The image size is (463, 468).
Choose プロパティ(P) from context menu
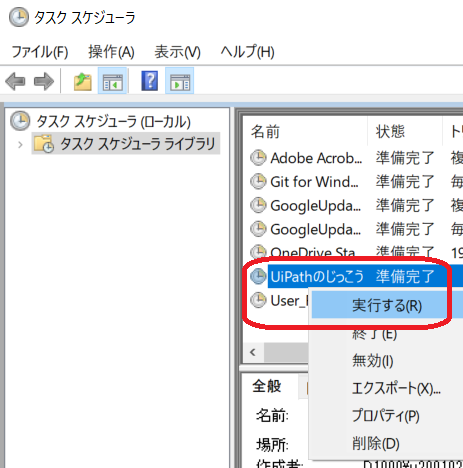[386, 416]
